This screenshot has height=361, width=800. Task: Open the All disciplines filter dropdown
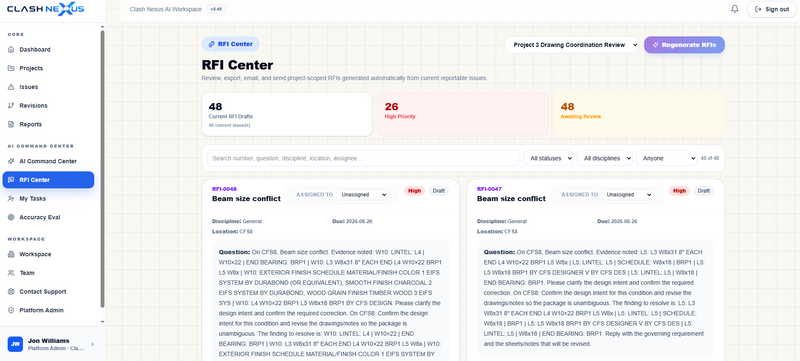605,159
